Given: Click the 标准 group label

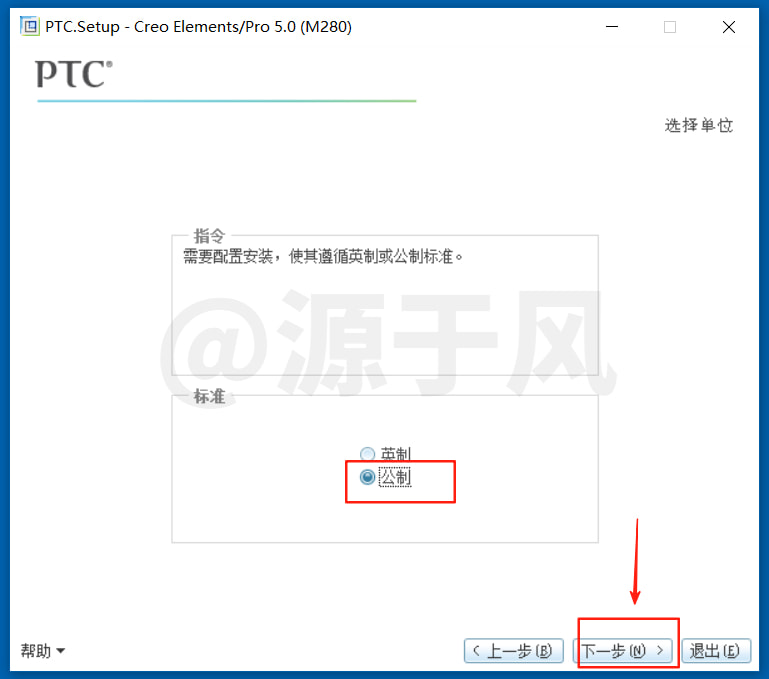Looking at the screenshot, I should (x=209, y=396).
